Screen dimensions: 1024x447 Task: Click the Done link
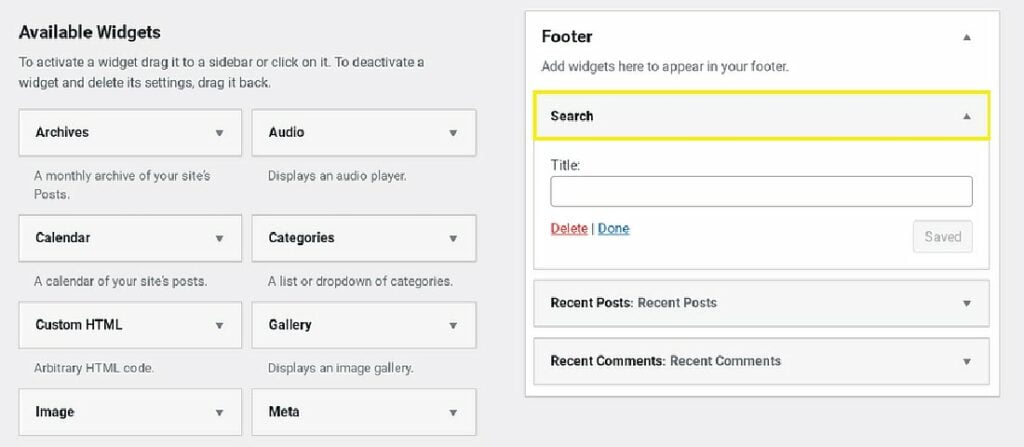(613, 229)
